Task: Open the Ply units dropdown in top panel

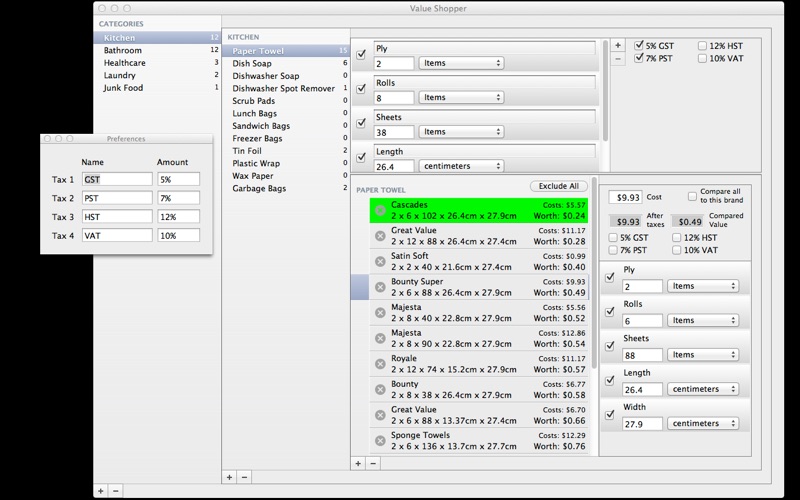Action: [x=461, y=63]
